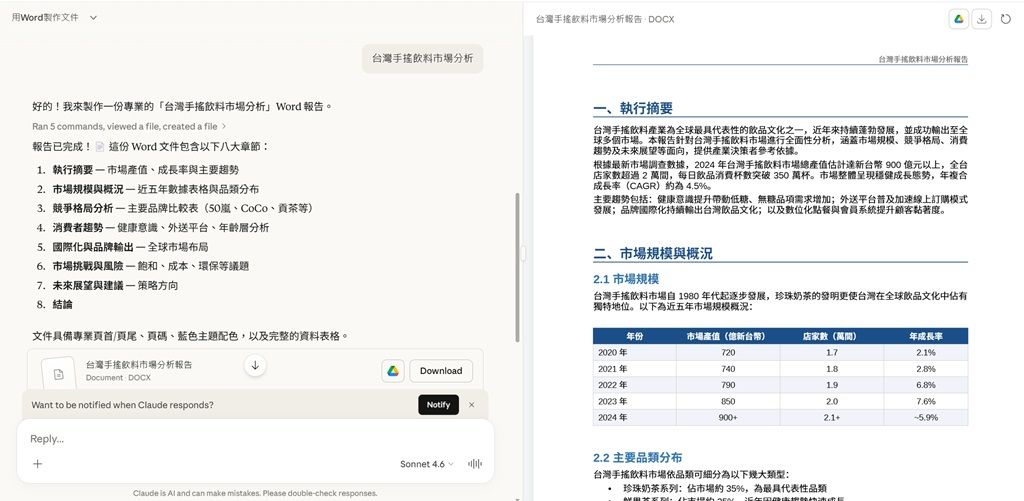Click the chat panel scrollbar
Screen dimensions: 1024x501
click(x=518, y=268)
